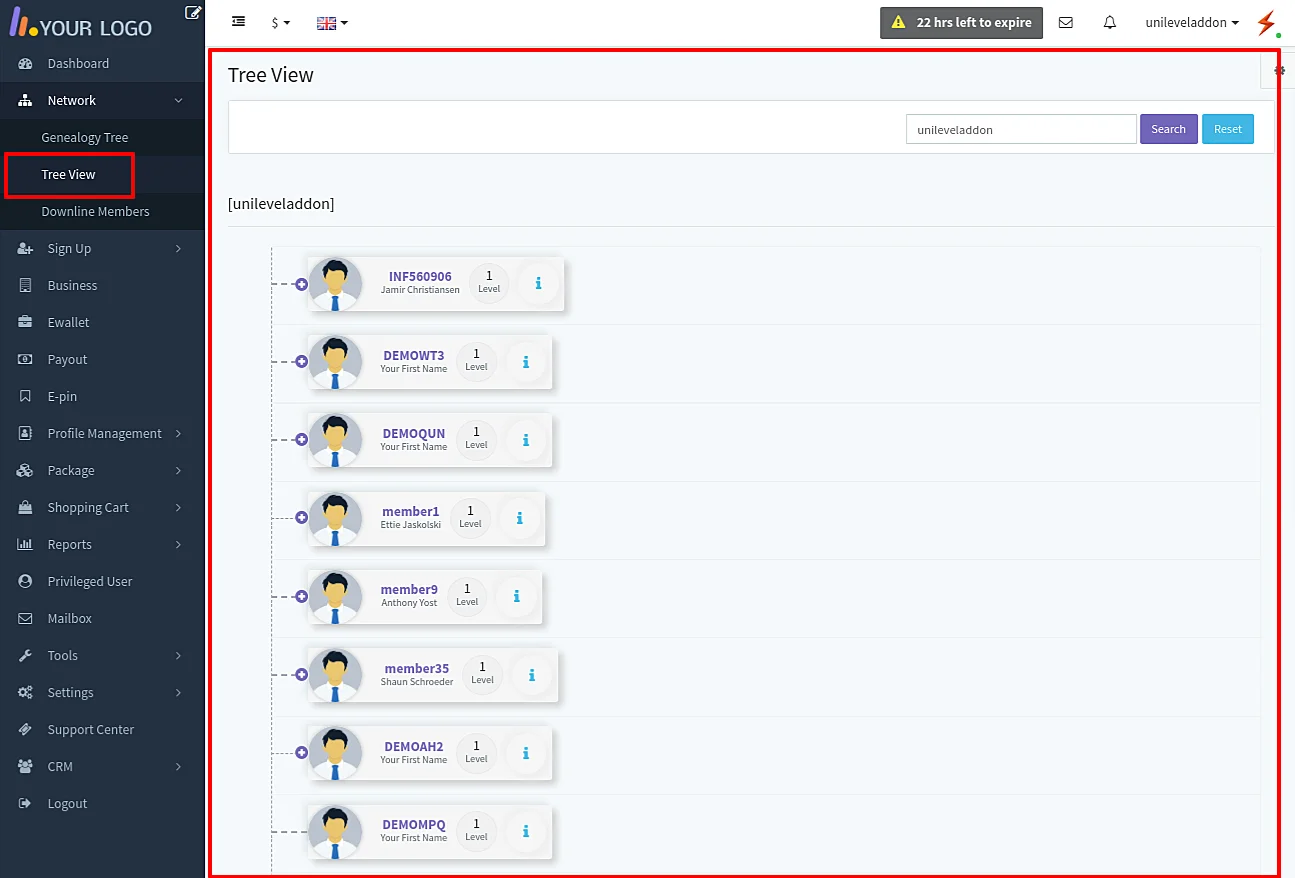
Task: Open the unileveladdon user dropdown
Action: 1192,22
